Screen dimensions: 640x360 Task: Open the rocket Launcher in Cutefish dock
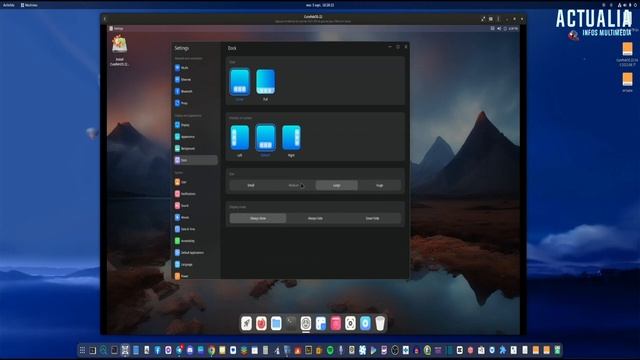[x=247, y=323]
